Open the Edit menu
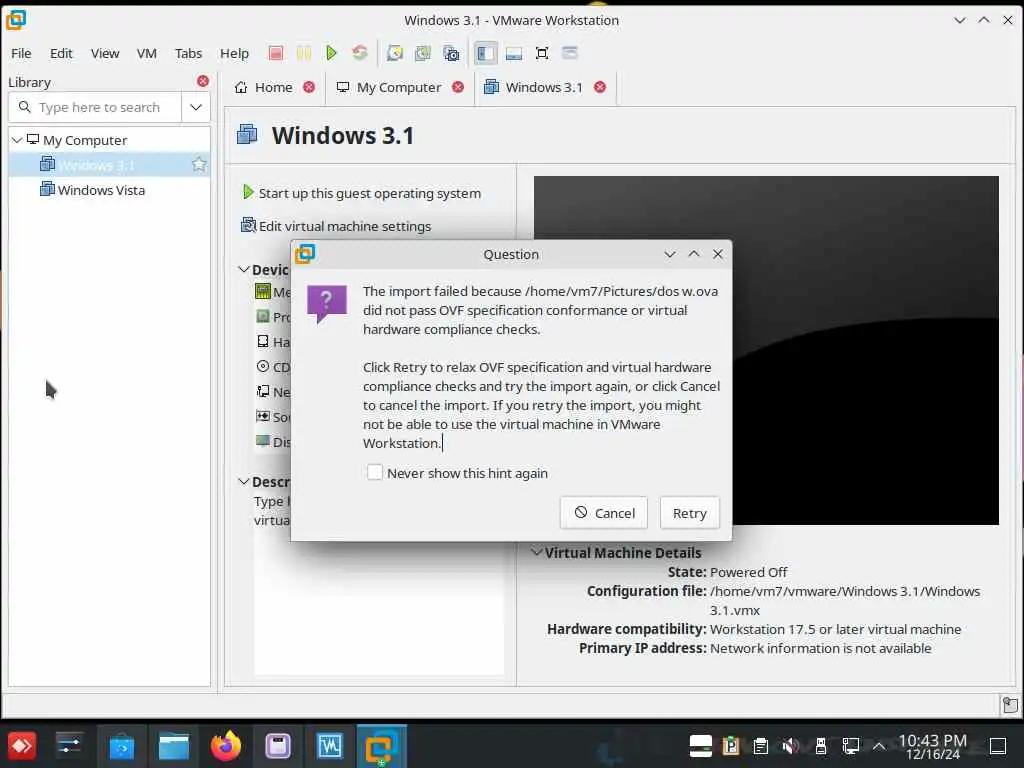This screenshot has height=768, width=1024. (61, 54)
